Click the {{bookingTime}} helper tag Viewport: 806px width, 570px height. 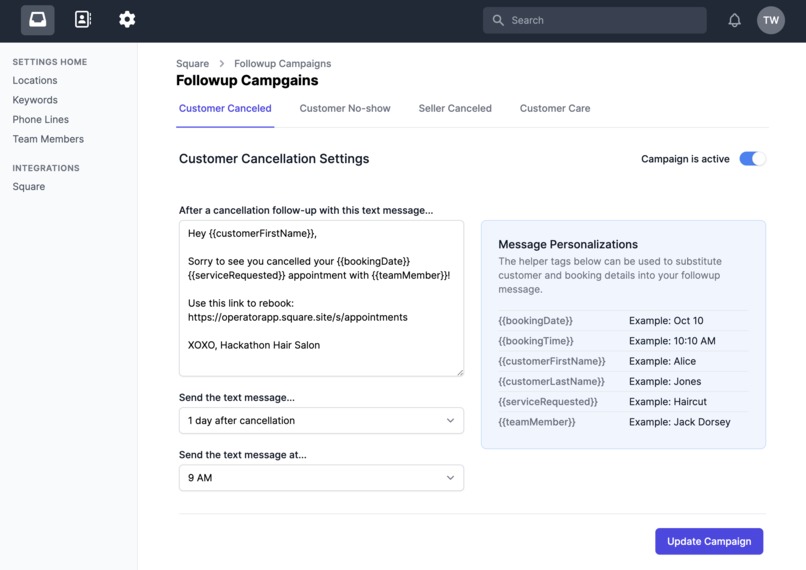pyautogui.click(x=536, y=341)
